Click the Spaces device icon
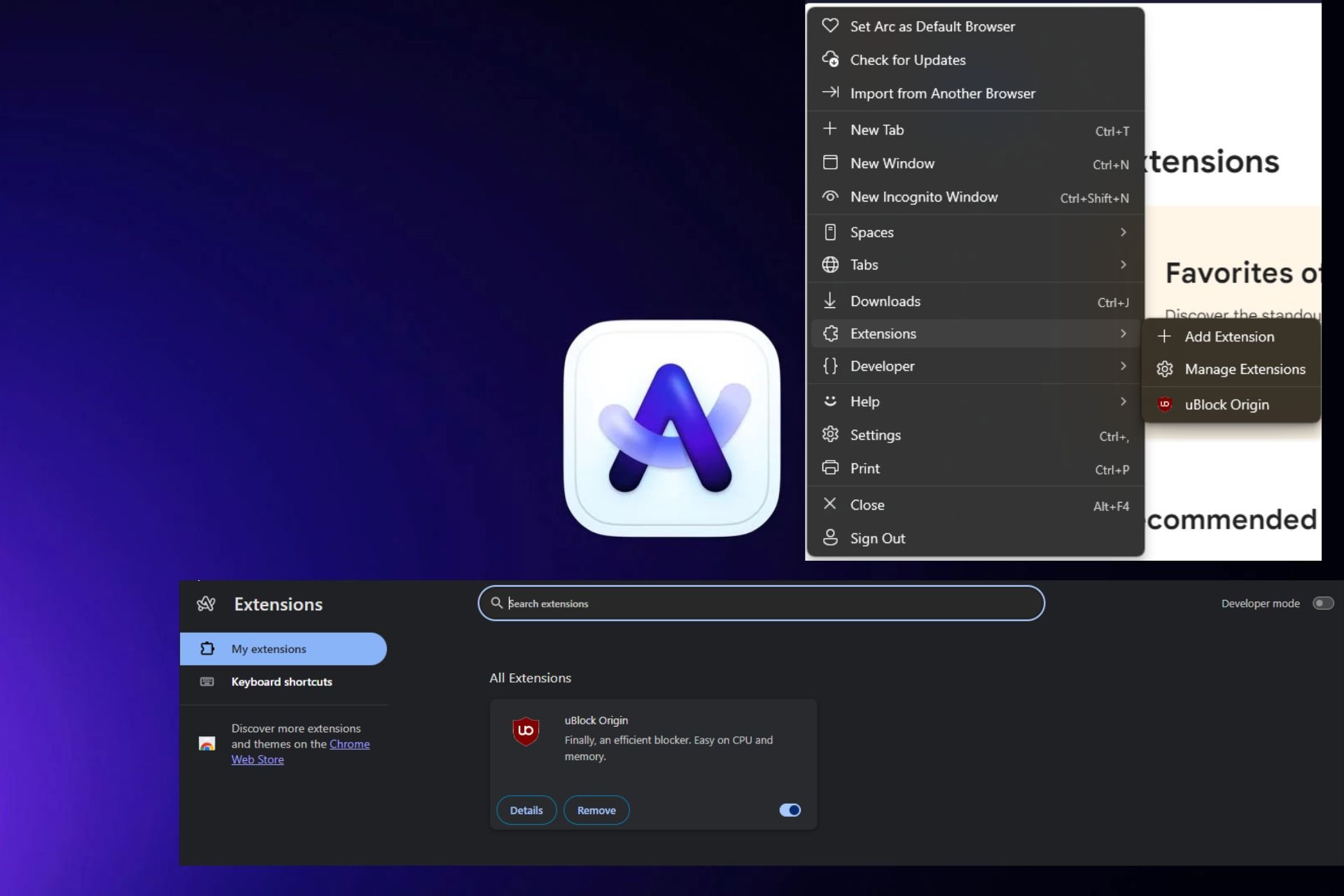Viewport: 1344px width, 896px height. (830, 232)
